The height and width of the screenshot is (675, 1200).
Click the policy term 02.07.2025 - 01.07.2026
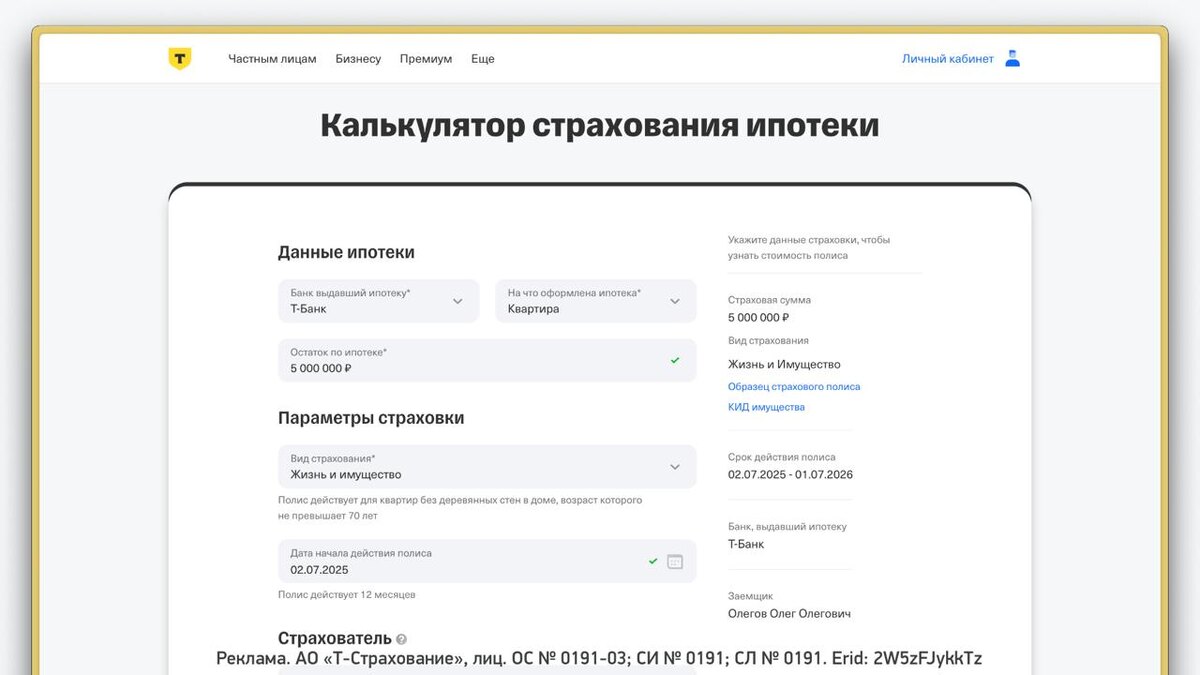coord(791,475)
